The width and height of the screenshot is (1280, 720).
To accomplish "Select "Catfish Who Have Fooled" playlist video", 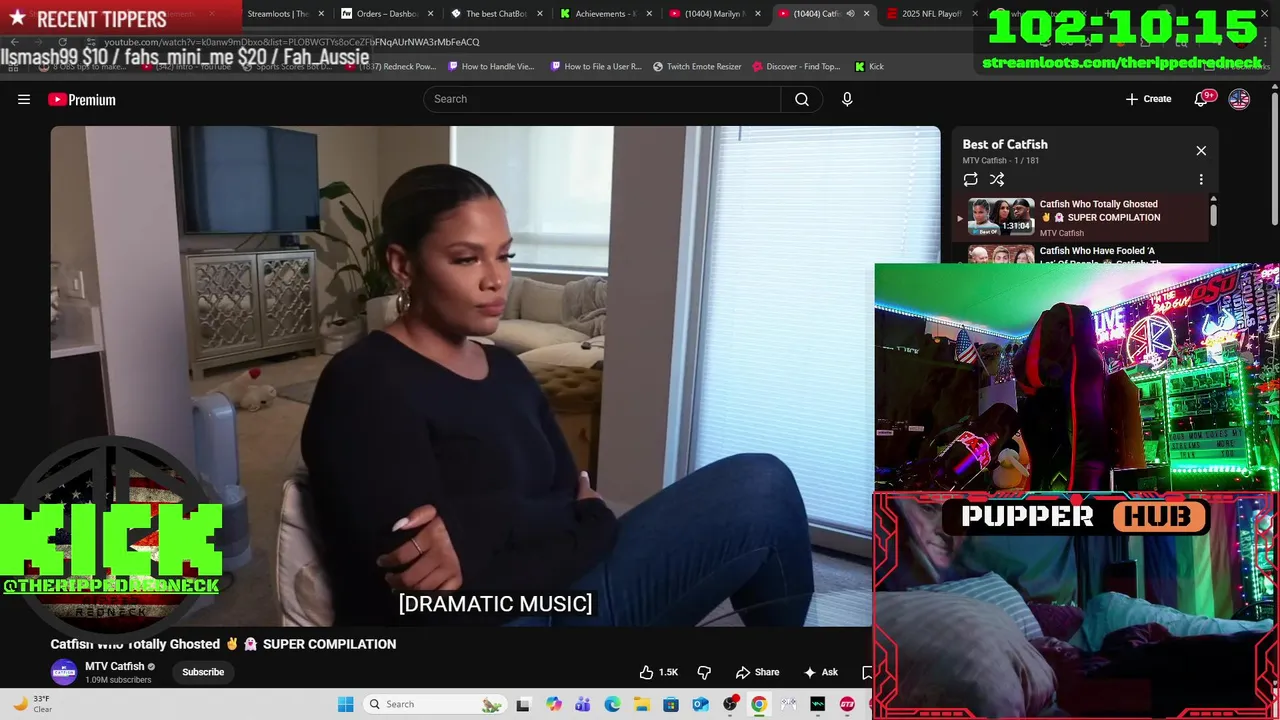I will 1097,256.
